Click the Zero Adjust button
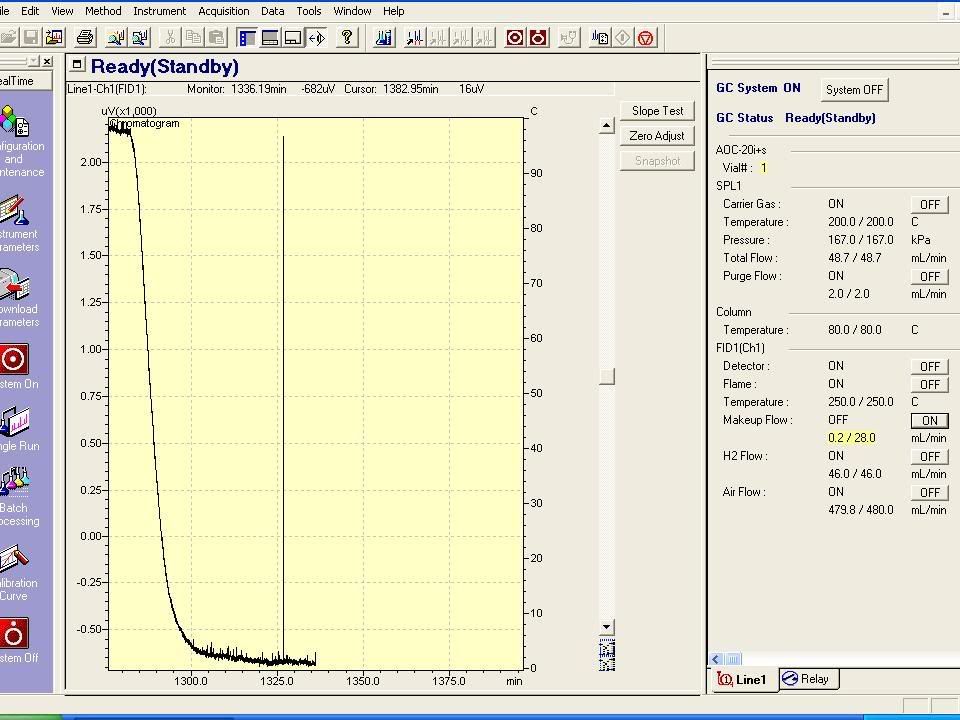960x720 pixels. pyautogui.click(x=657, y=136)
